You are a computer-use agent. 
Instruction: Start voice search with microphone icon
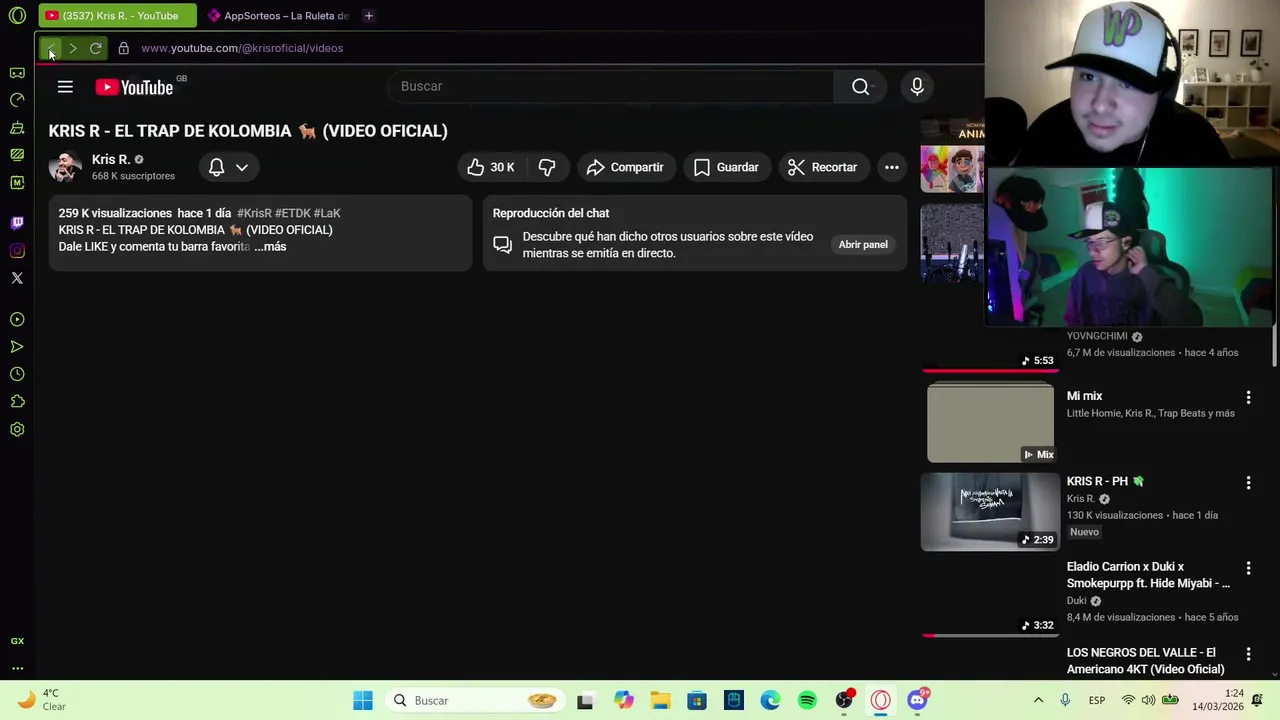pos(917,87)
